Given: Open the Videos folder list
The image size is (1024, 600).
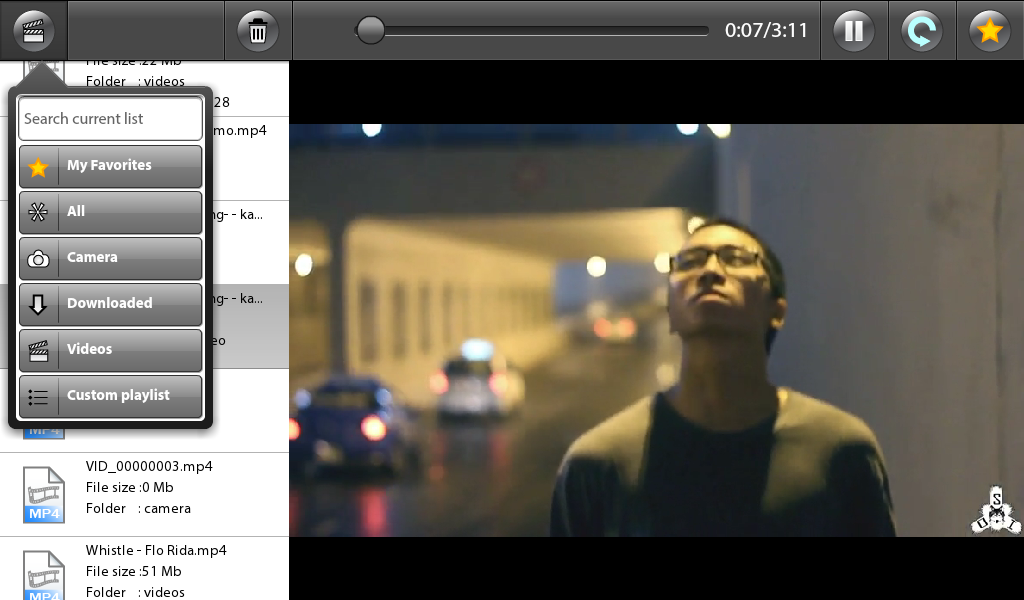Looking at the screenshot, I should (110, 349).
